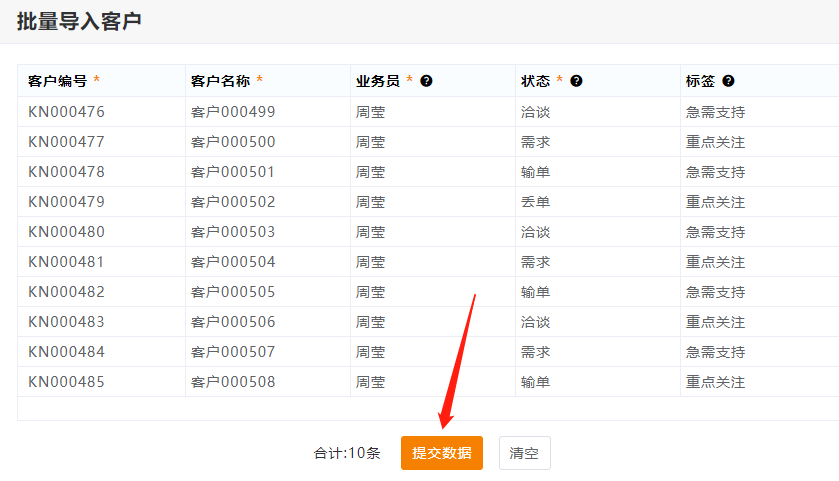The width and height of the screenshot is (839, 481).
Task: Click the help icon next to 标签
Action: (728, 81)
